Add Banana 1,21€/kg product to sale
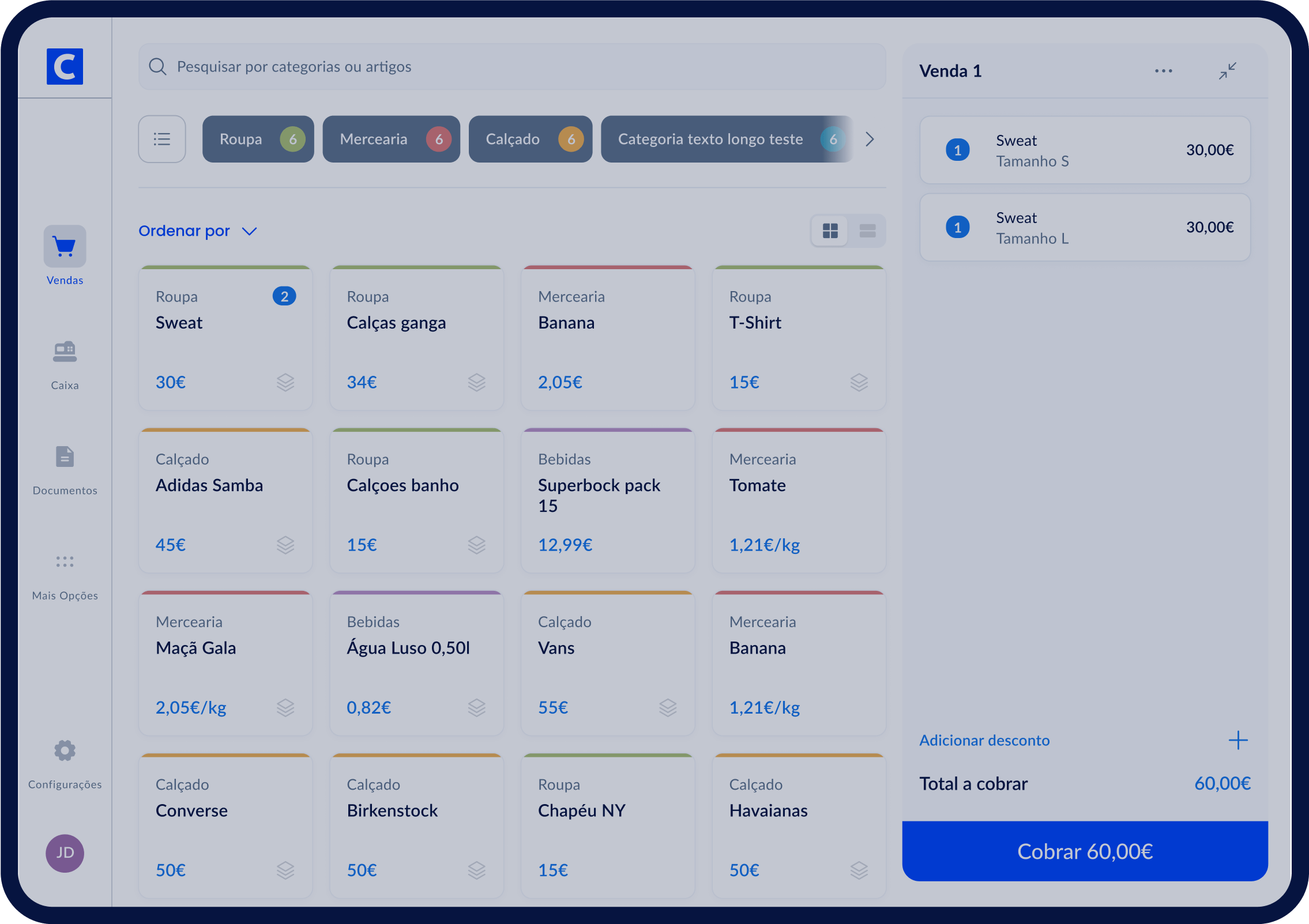The height and width of the screenshot is (924, 1309). click(x=799, y=663)
